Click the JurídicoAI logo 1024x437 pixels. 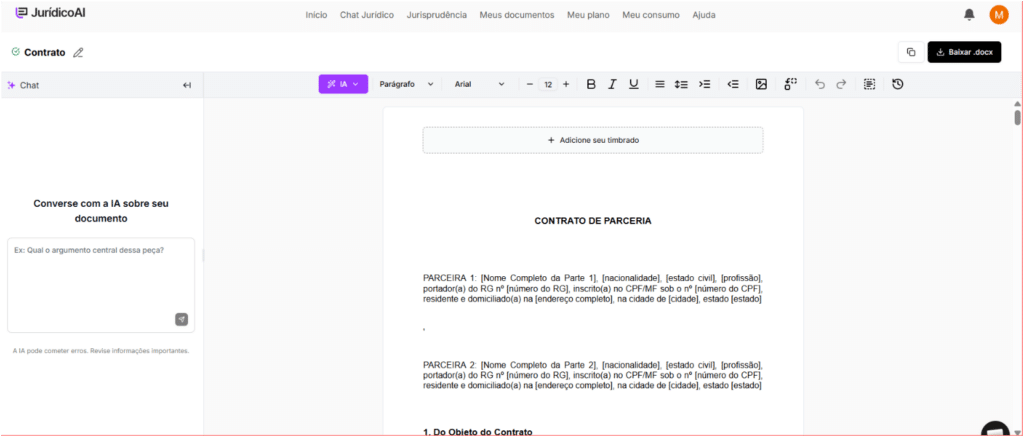coord(50,13)
